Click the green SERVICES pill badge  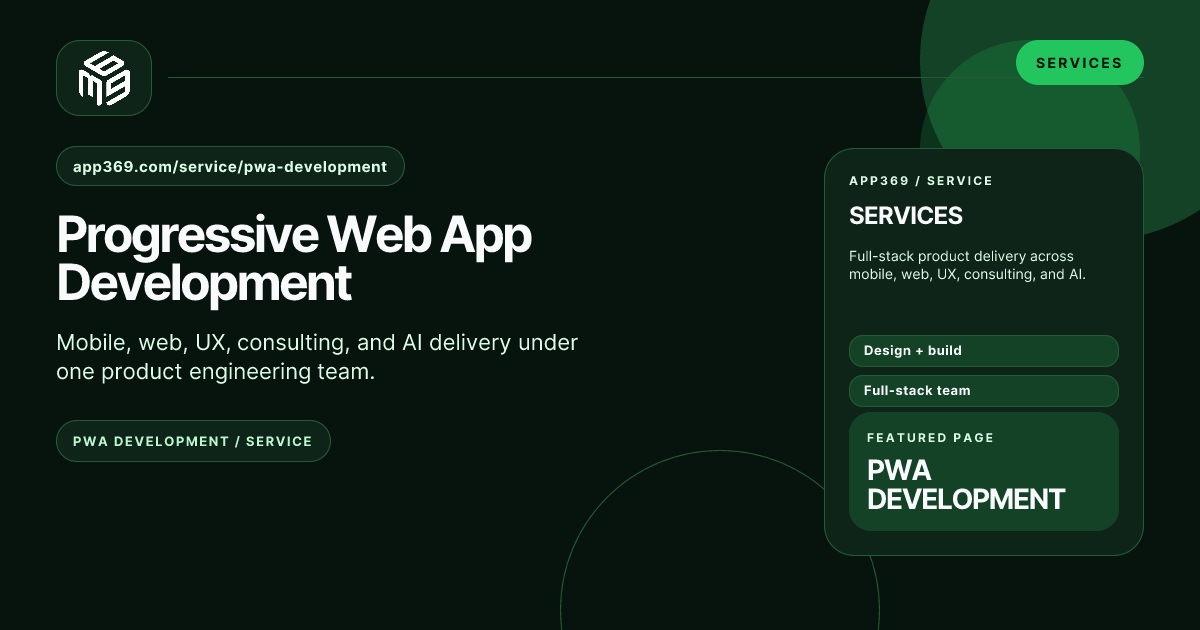tap(1079, 63)
